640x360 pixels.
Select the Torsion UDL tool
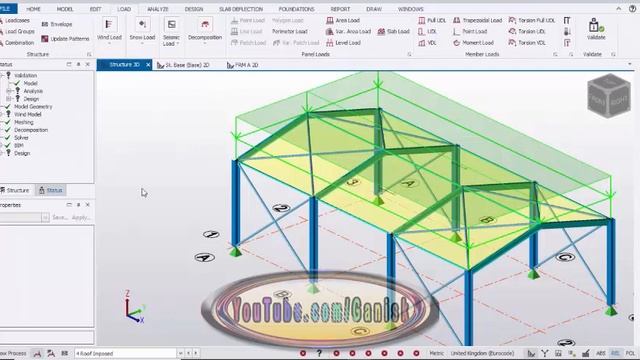pyautogui.click(x=527, y=31)
